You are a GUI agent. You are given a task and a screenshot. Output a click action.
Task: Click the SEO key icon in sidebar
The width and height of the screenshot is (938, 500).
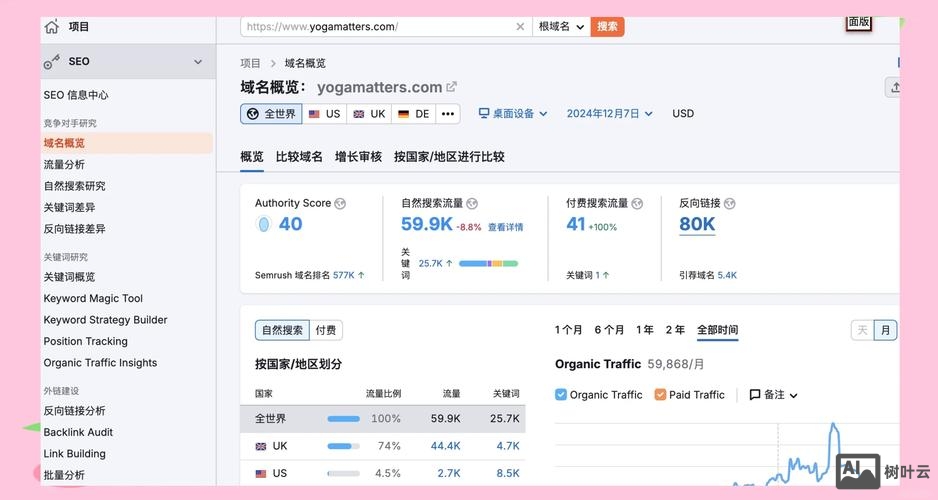51,62
